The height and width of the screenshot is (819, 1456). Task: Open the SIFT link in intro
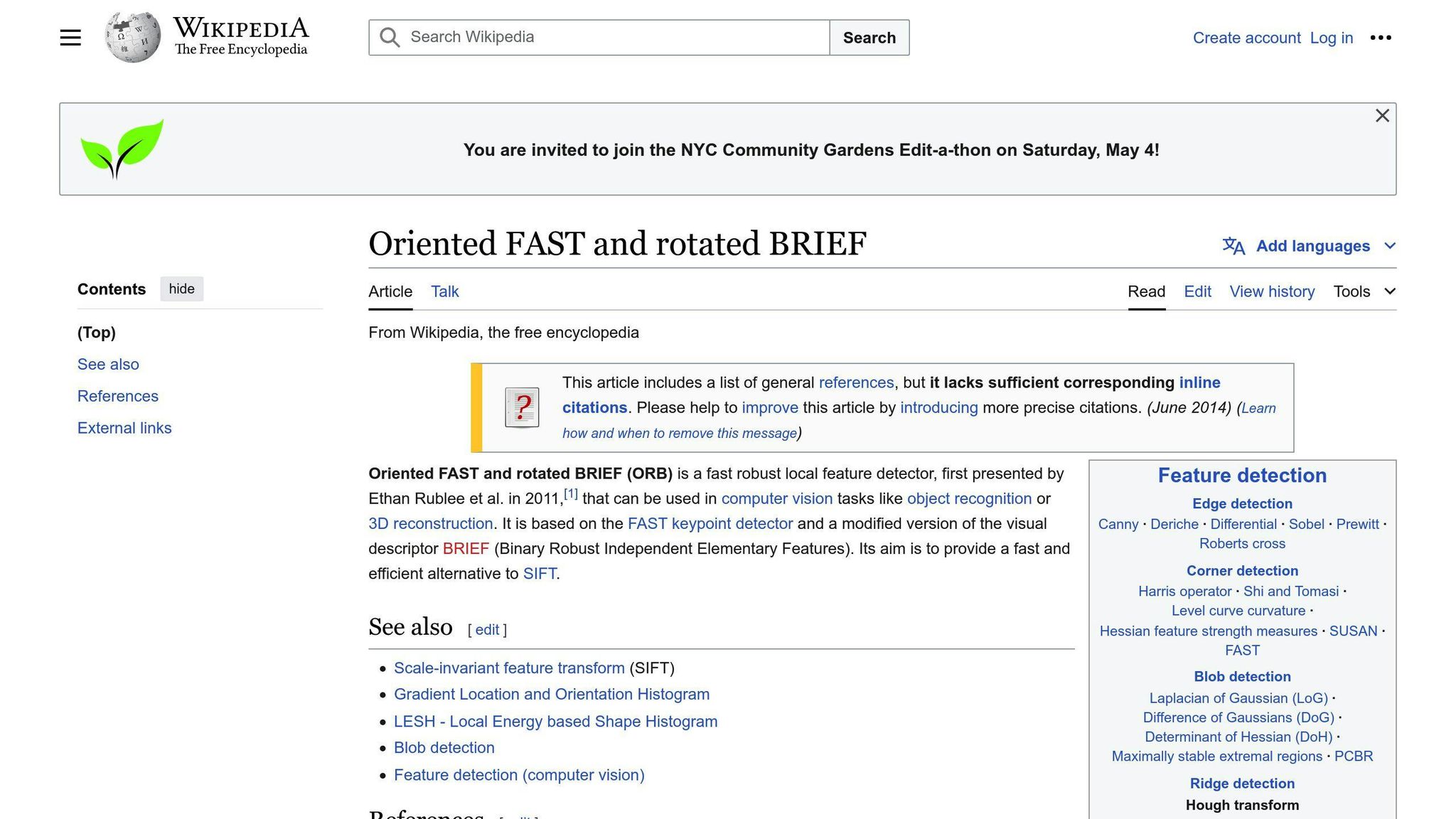click(540, 574)
